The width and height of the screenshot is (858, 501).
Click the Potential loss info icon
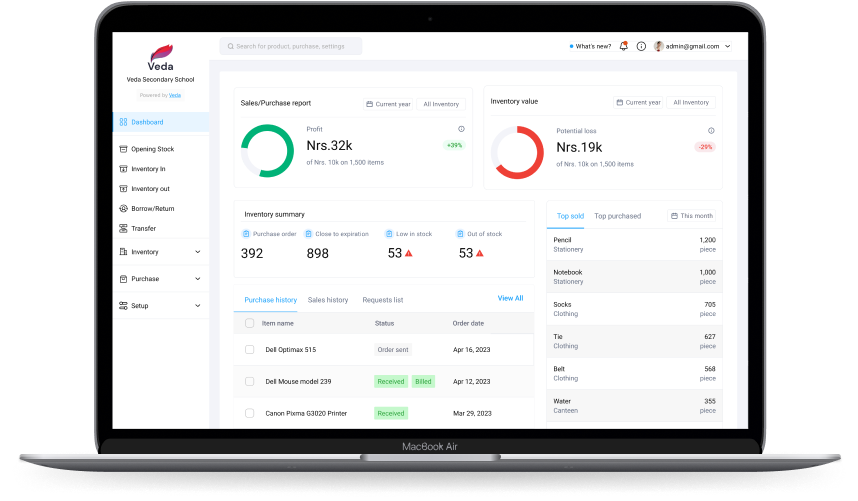point(711,130)
